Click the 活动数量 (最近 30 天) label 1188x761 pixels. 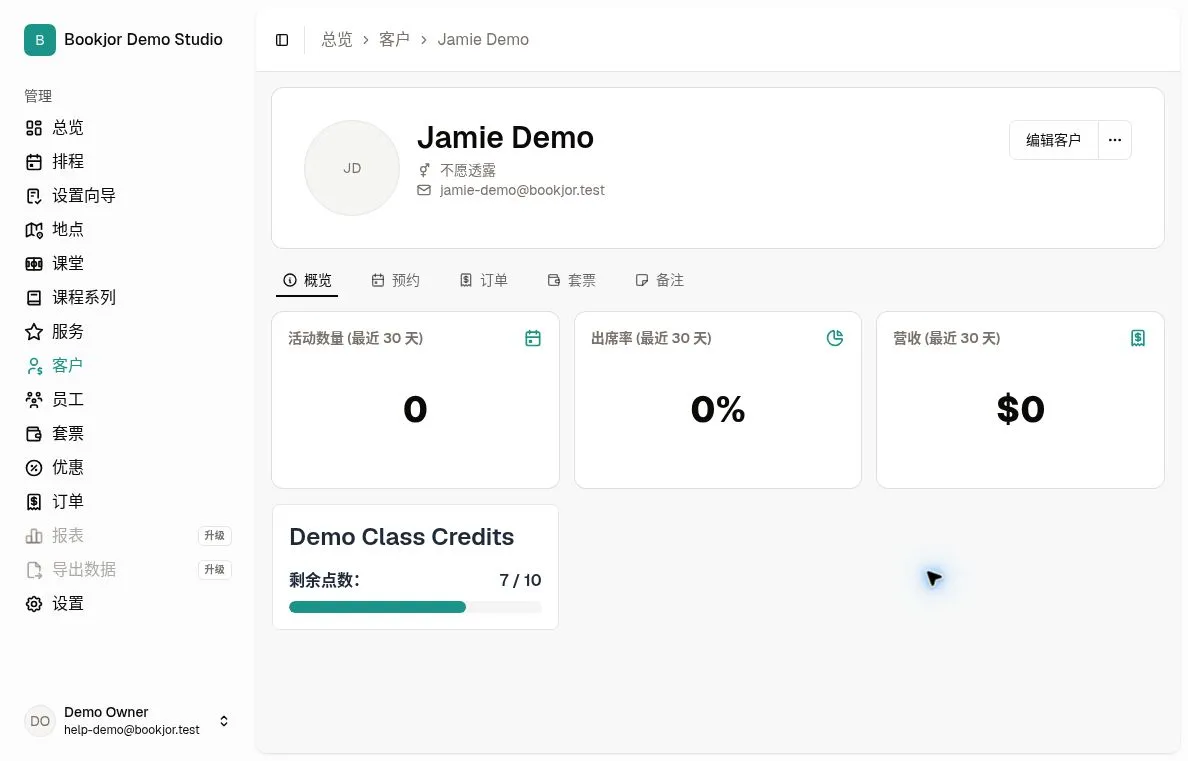click(x=355, y=339)
